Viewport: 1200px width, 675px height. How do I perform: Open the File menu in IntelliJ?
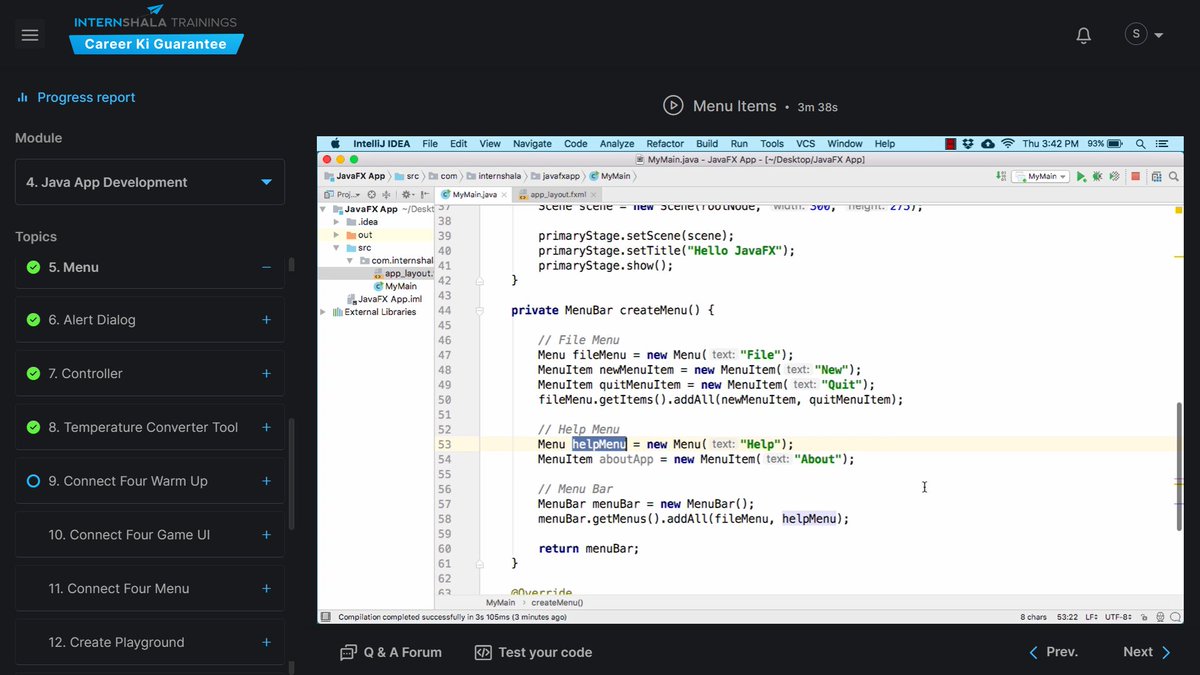point(430,144)
